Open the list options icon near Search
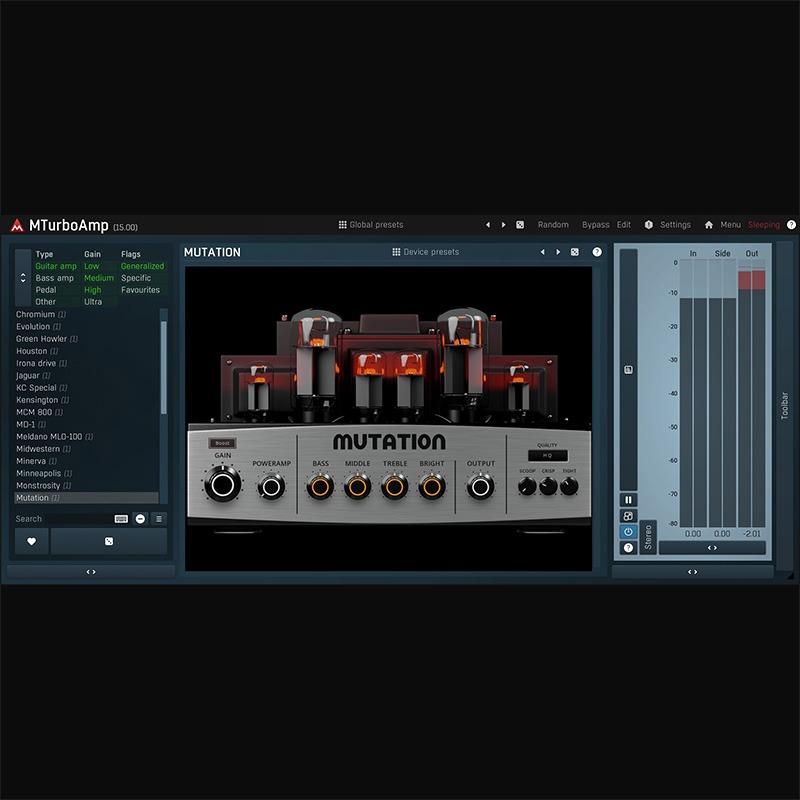Image resolution: width=800 pixels, height=800 pixels. pos(159,519)
